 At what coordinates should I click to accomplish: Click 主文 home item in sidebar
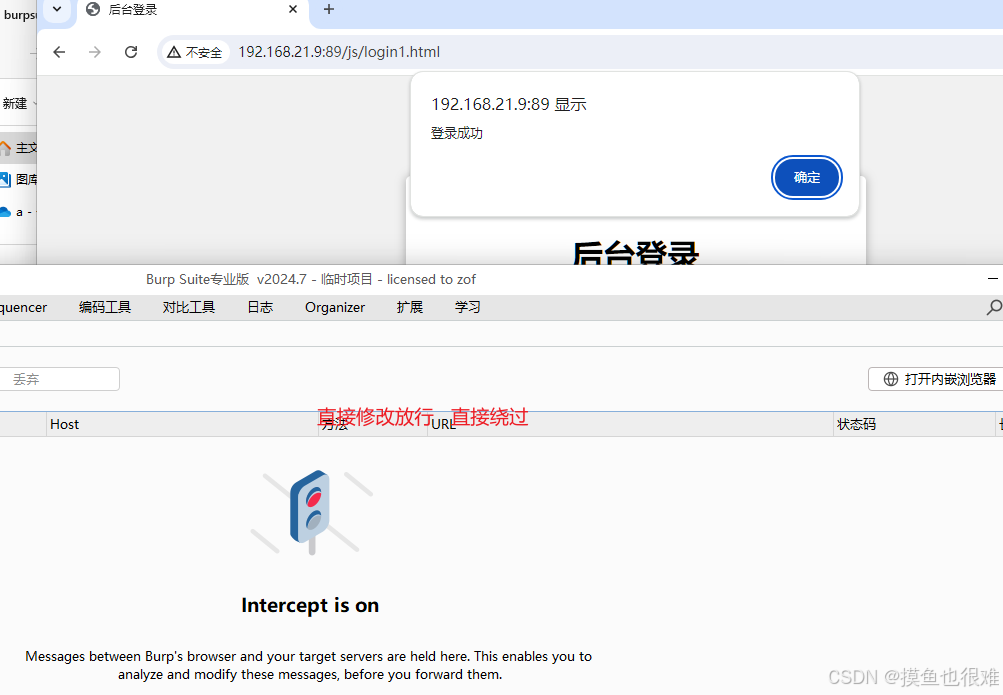point(18,148)
